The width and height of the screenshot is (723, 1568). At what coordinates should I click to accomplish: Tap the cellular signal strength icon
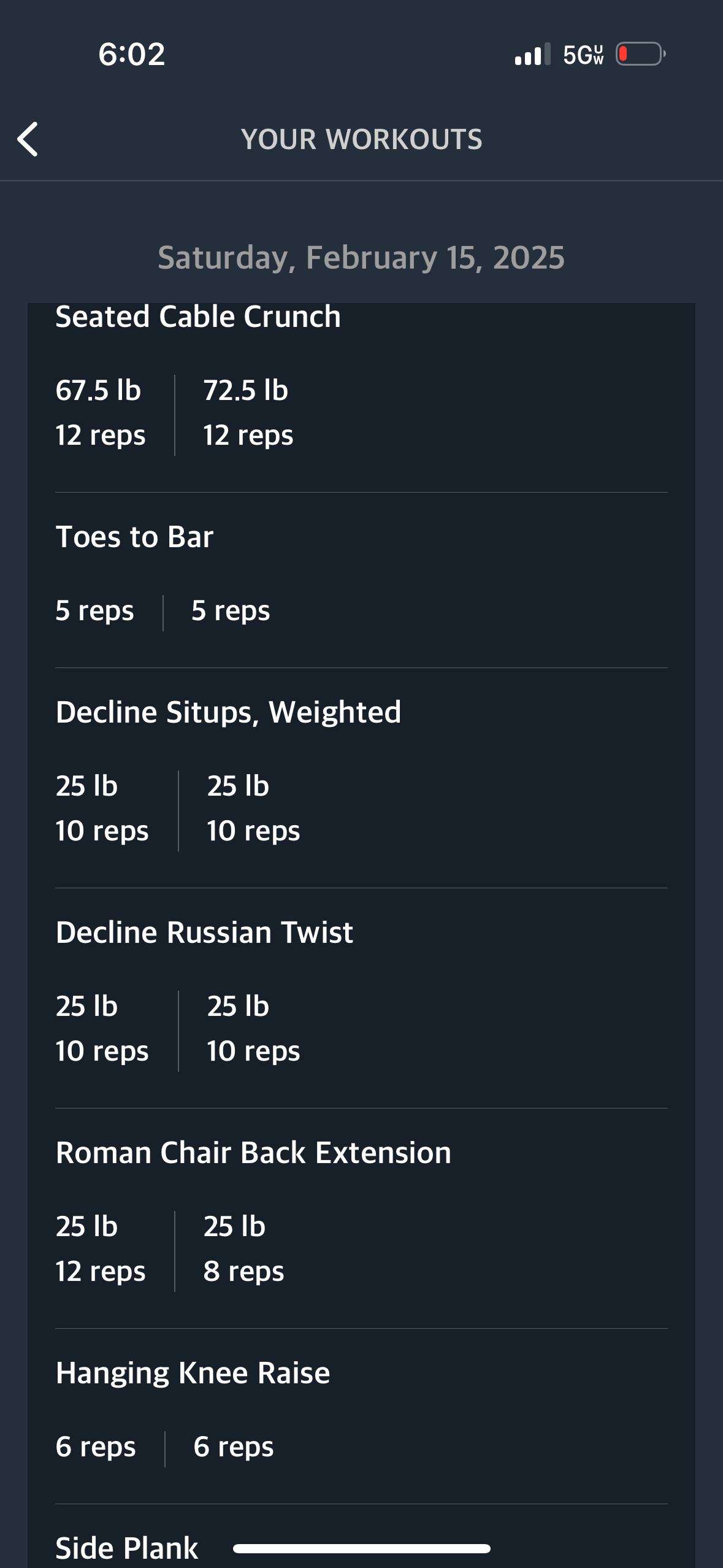click(532, 55)
